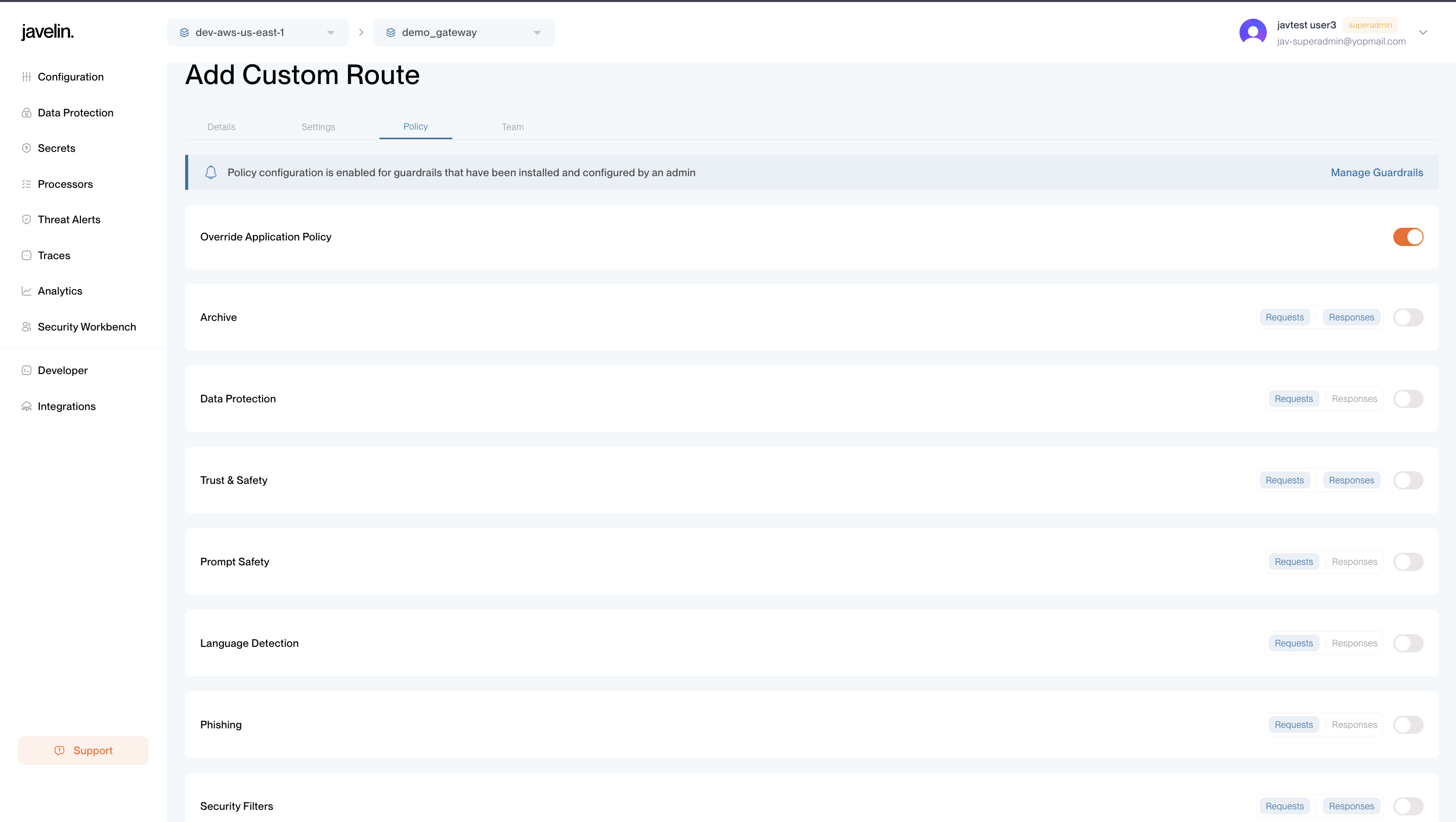Turn on the Phishing toggle
Image resolution: width=1456 pixels, height=822 pixels.
click(1408, 725)
